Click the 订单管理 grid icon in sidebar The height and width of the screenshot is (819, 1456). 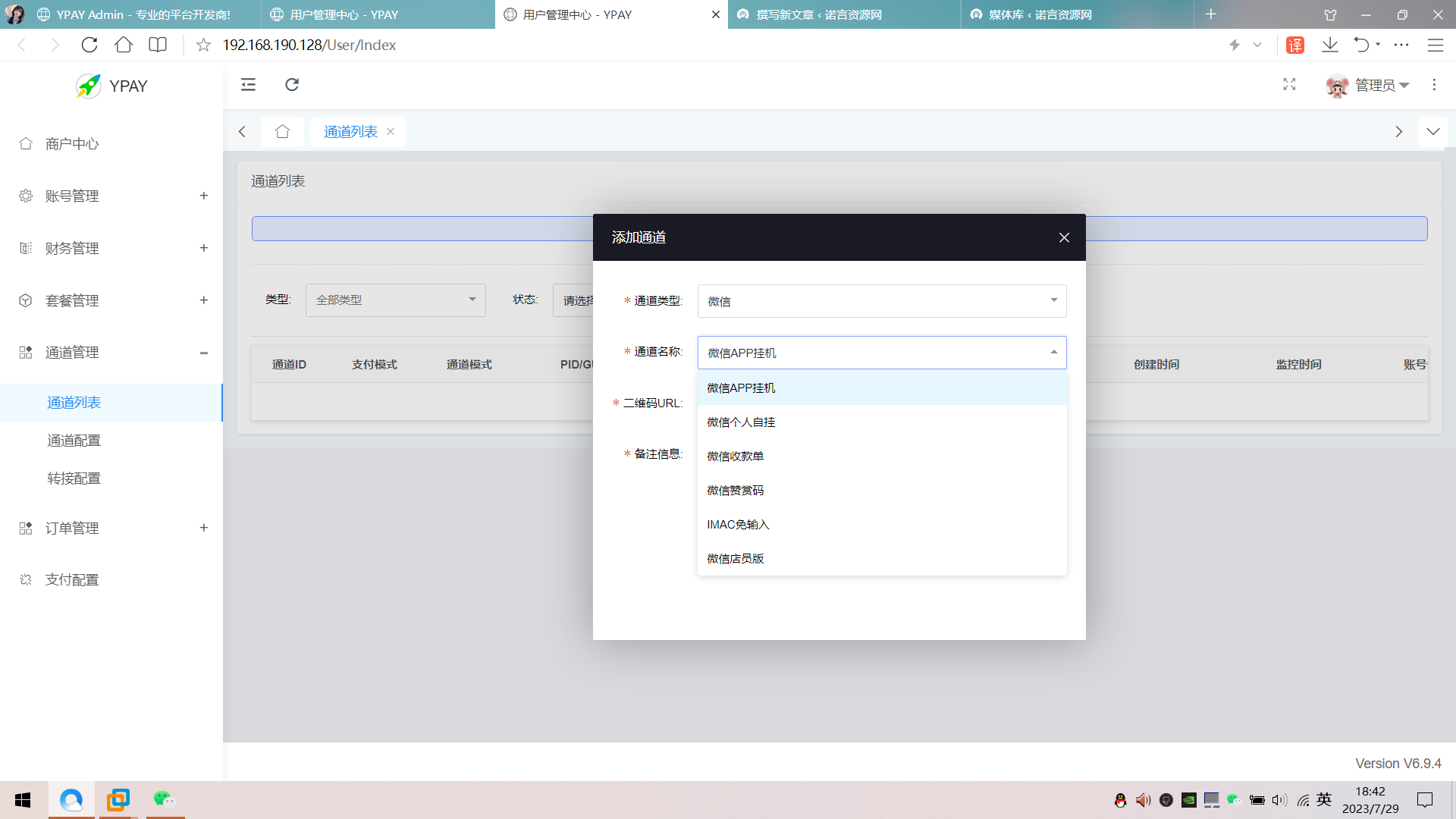click(x=25, y=528)
